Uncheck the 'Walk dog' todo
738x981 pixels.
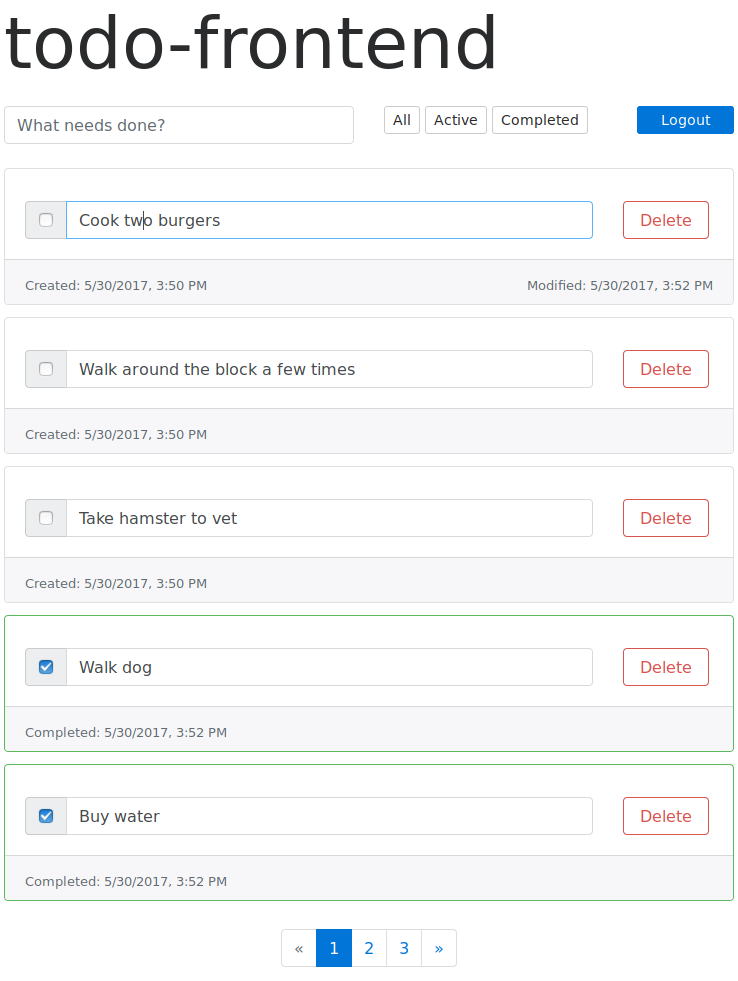46,667
